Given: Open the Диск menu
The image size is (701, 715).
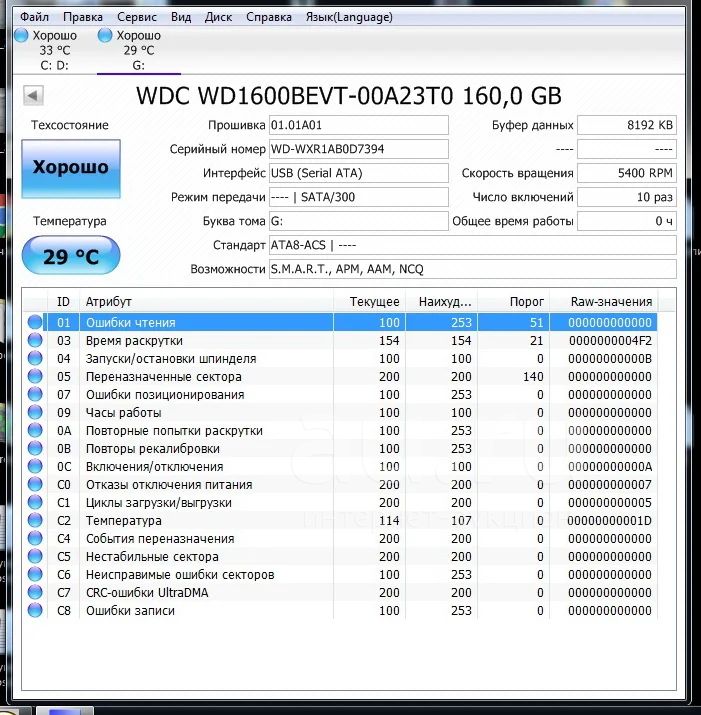Looking at the screenshot, I should click(x=218, y=17).
